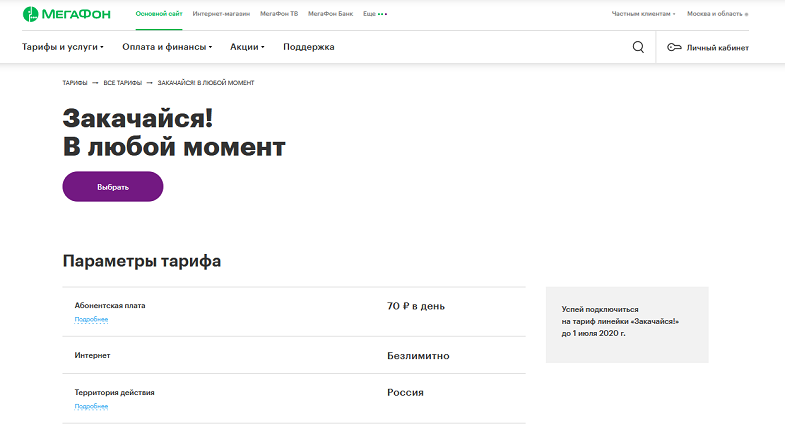785x431 pixels.
Task: Open МегаФон ТВ tab
Action: [x=279, y=14]
